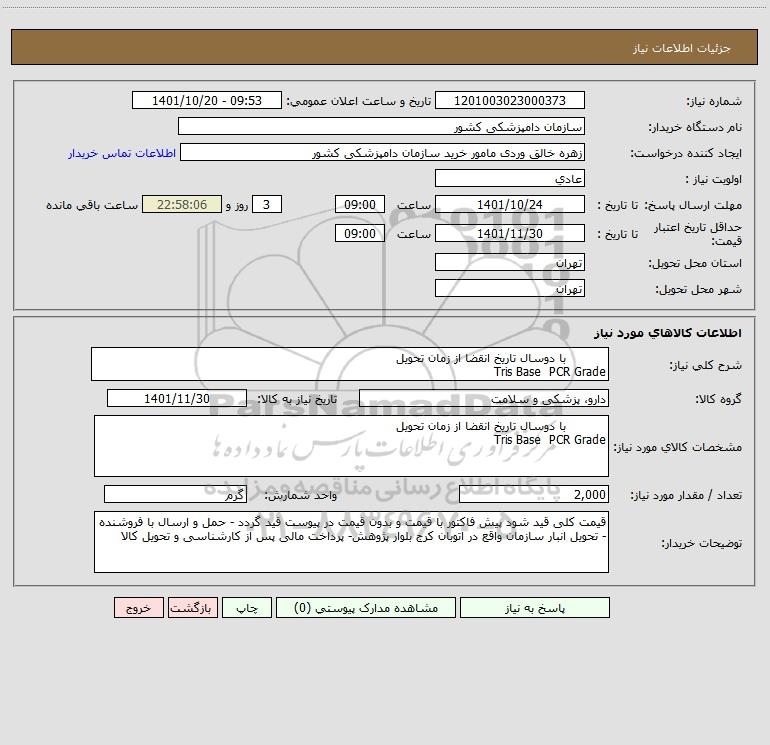Image resolution: width=770 pixels, height=745 pixels.
Task: Click response deadline date field 1401/10/24
Action: pyautogui.click(x=510, y=204)
